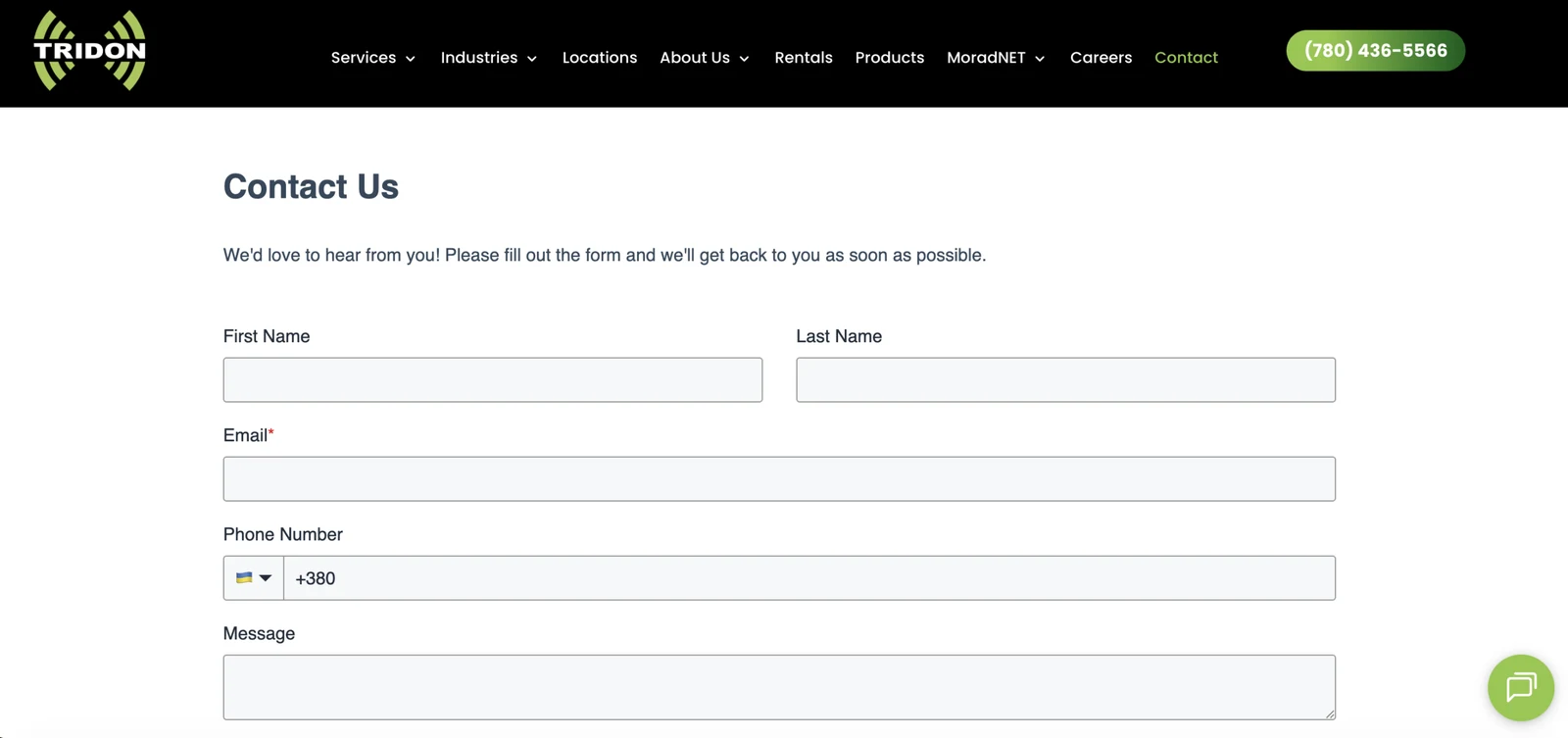The height and width of the screenshot is (738, 1568).
Task: Click the Phone Number input with +380
Action: point(809,578)
